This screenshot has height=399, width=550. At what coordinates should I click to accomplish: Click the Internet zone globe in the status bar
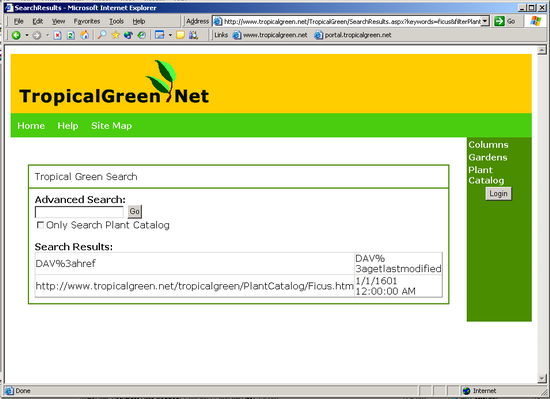(467, 391)
